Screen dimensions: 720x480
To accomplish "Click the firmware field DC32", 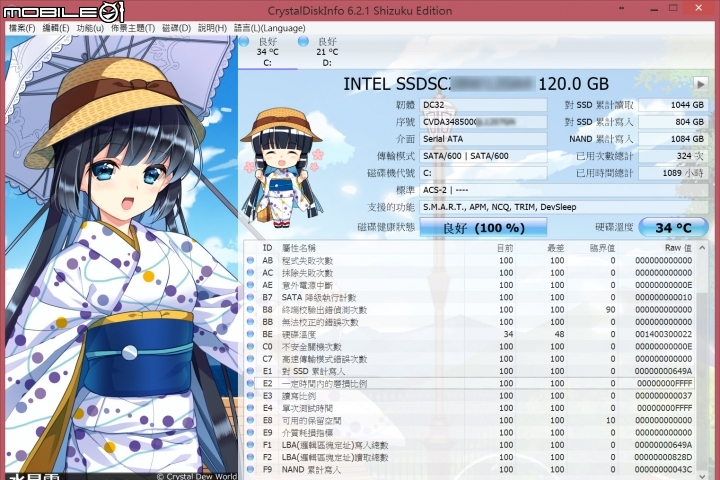I will coord(483,105).
